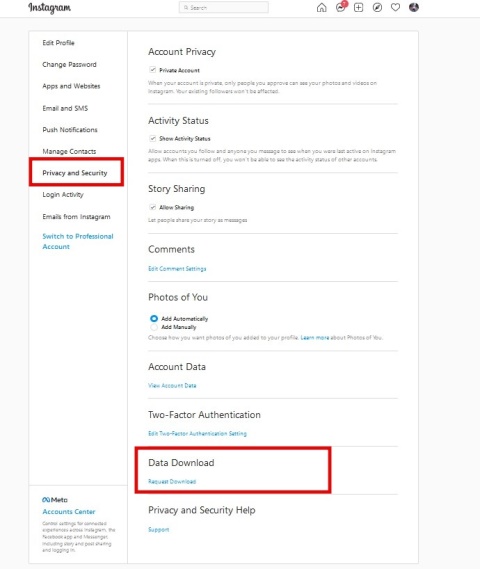Toggle Allow Sharing checkbox
The image size is (480, 569).
153,207
